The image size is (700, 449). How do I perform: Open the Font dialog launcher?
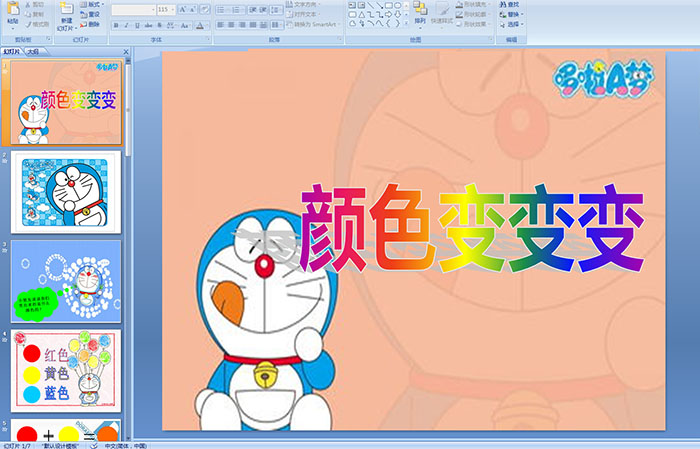click(208, 40)
